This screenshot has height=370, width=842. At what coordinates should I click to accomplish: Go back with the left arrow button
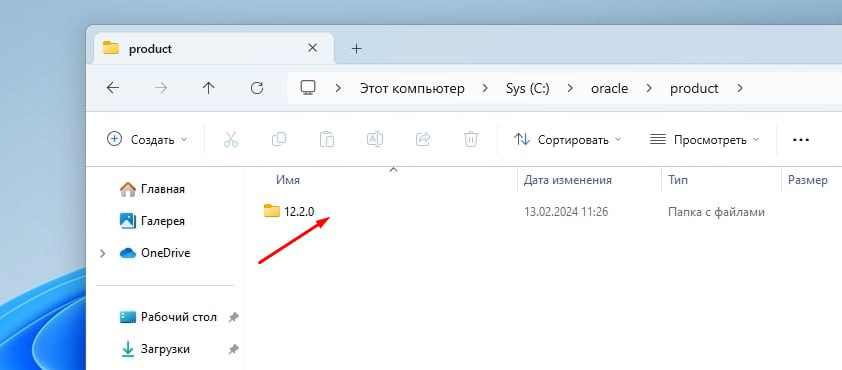pos(113,88)
